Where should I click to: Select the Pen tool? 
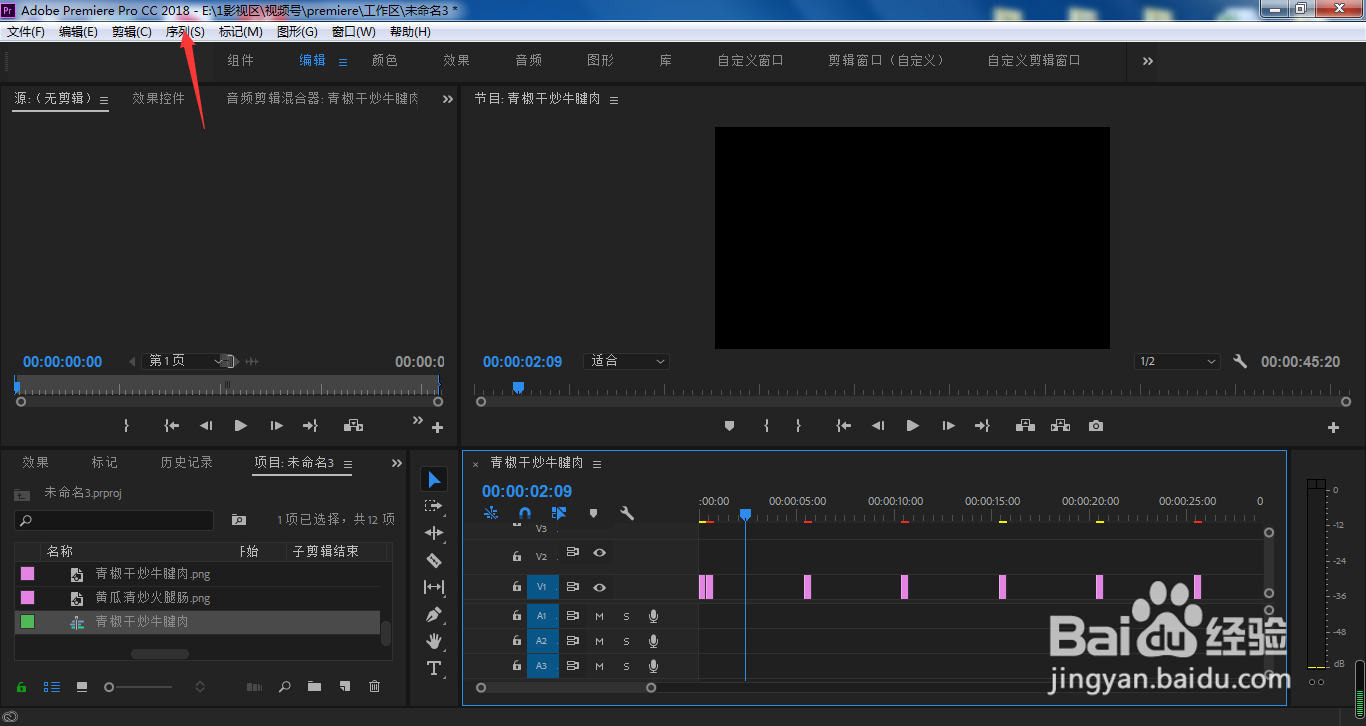pyautogui.click(x=434, y=614)
